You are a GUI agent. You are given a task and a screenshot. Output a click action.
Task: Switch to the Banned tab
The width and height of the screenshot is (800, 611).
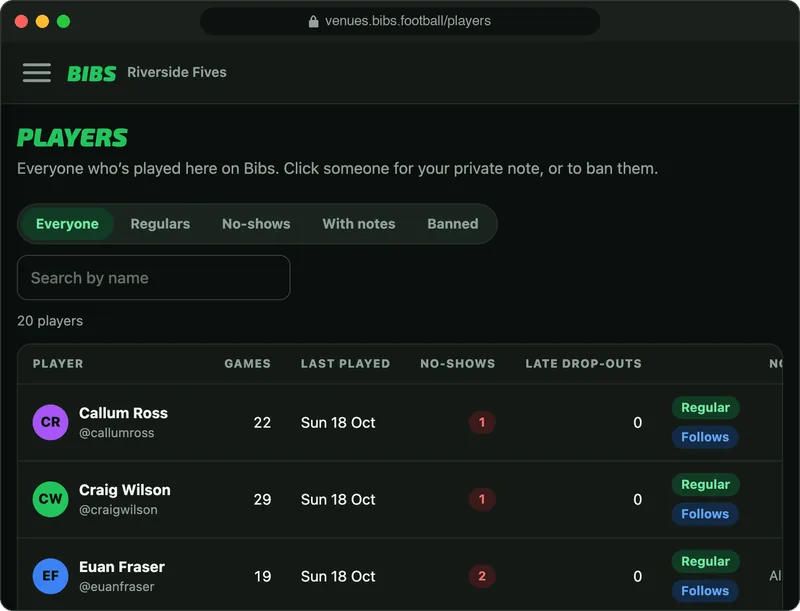pyautogui.click(x=453, y=224)
